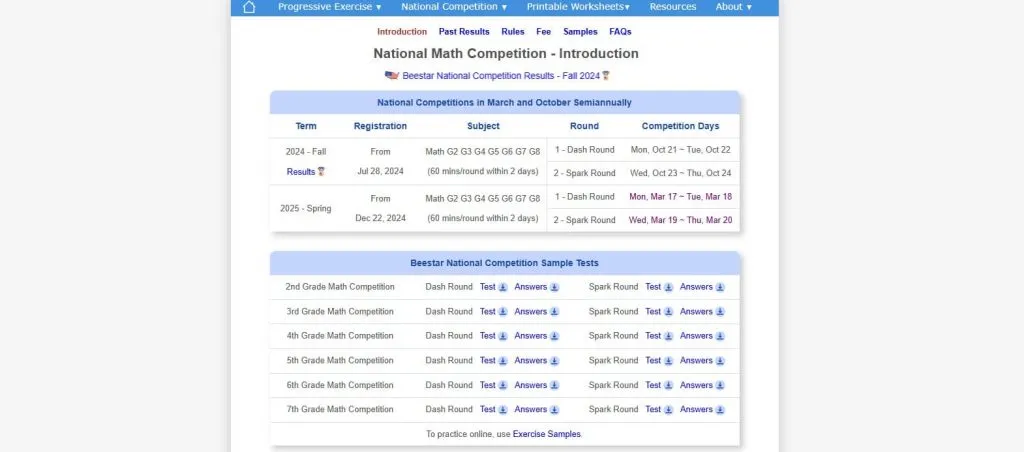Image resolution: width=1024 pixels, height=452 pixels.
Task: Click Mon, Oct 21 ~ Tue, Oct 22 cell
Action: click(680, 150)
